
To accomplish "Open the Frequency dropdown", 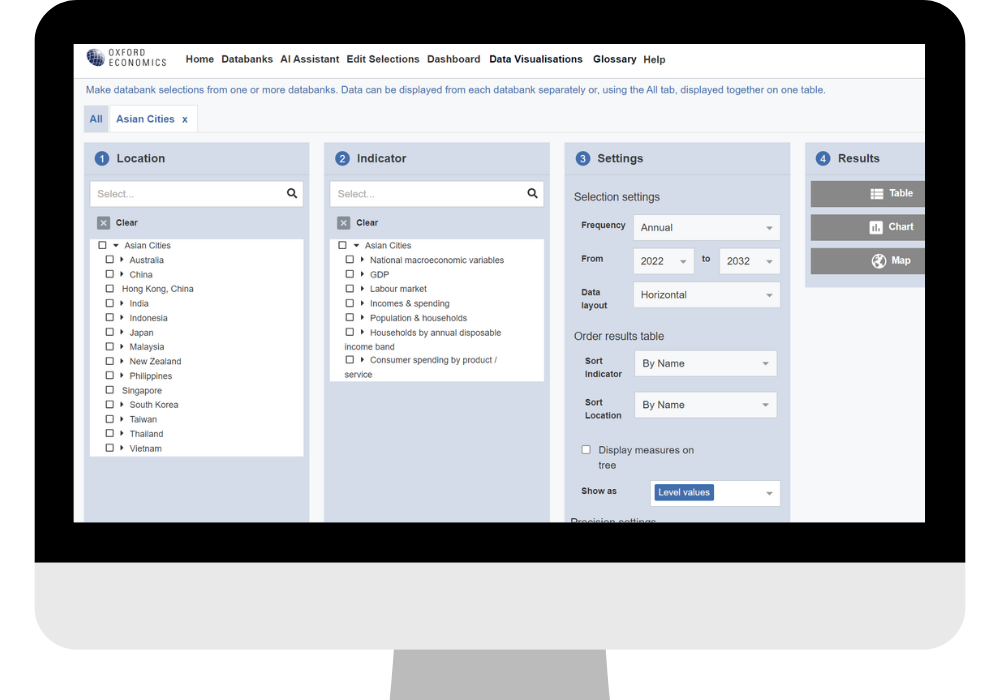I will (x=706, y=228).
